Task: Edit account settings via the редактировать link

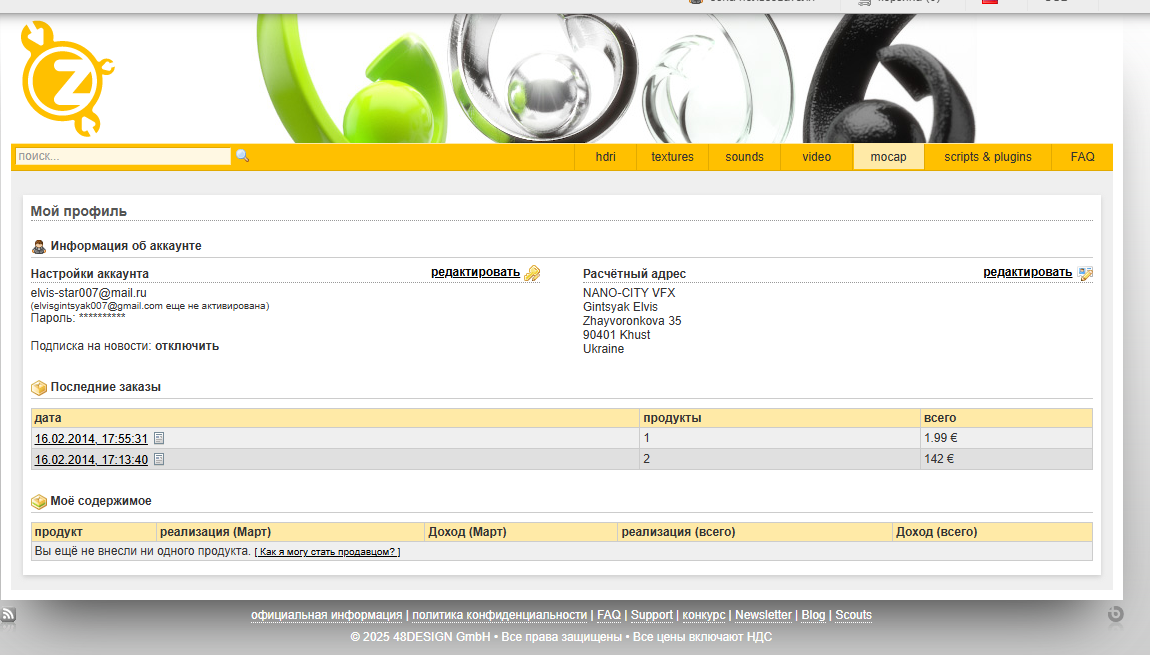Action: click(475, 272)
